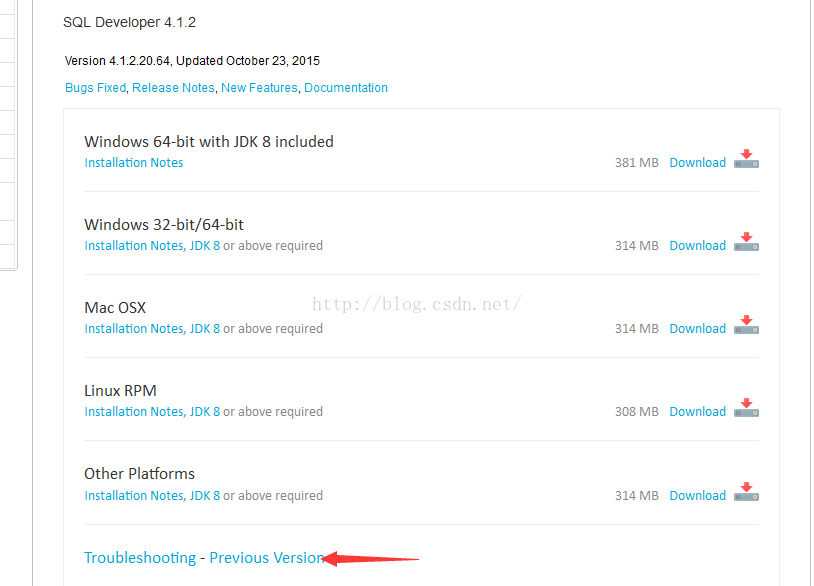This screenshot has width=814, height=586.
Task: Open JDK 8 link under Windows 32-bit/64-bit
Action: click(204, 246)
